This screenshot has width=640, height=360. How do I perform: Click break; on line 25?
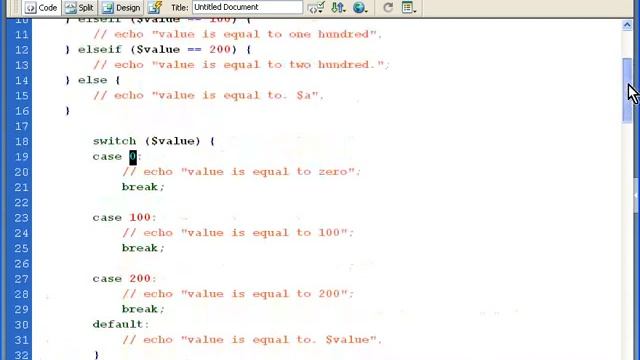coord(143,248)
